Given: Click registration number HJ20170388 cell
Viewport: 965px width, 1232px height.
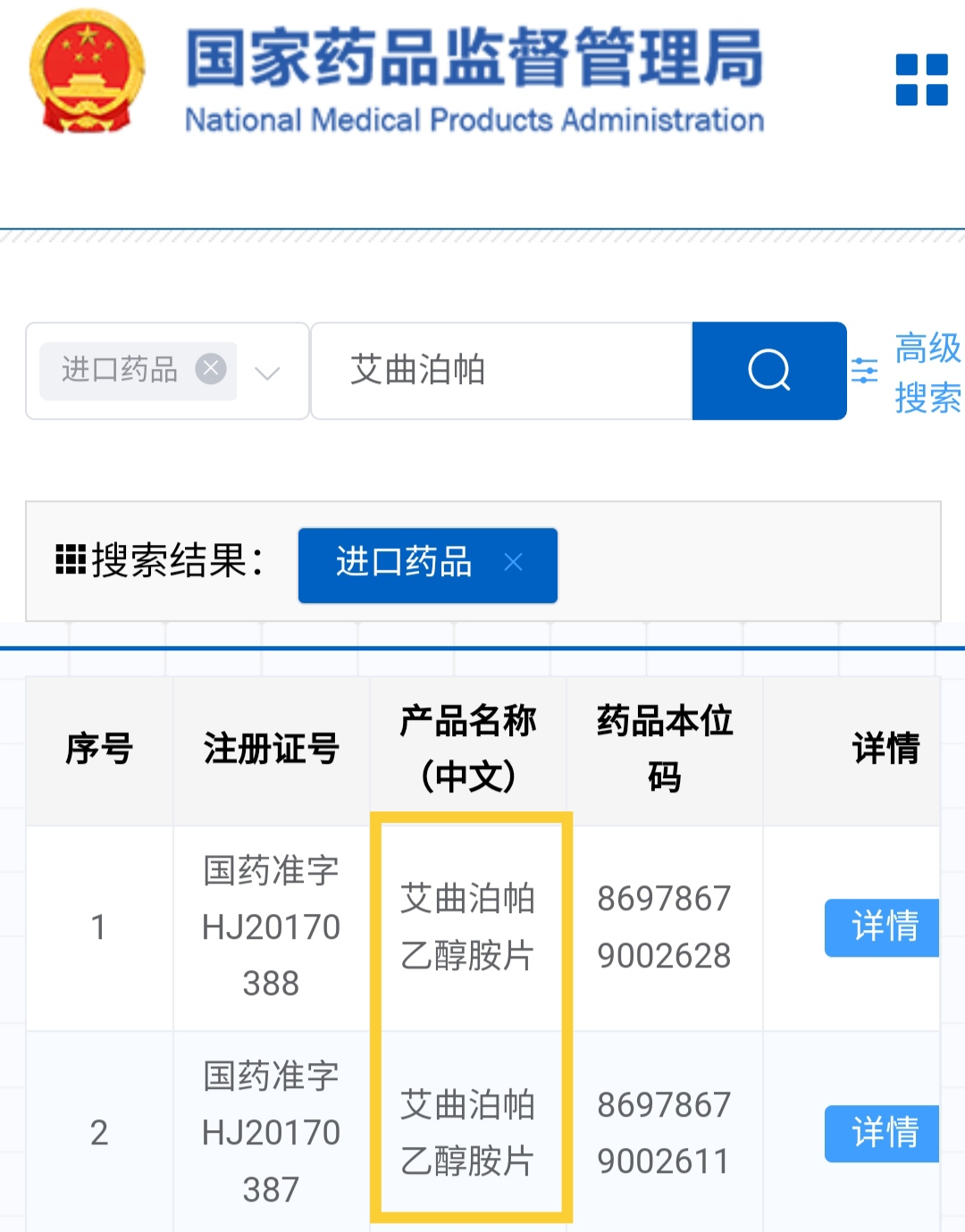Looking at the screenshot, I should (x=271, y=927).
